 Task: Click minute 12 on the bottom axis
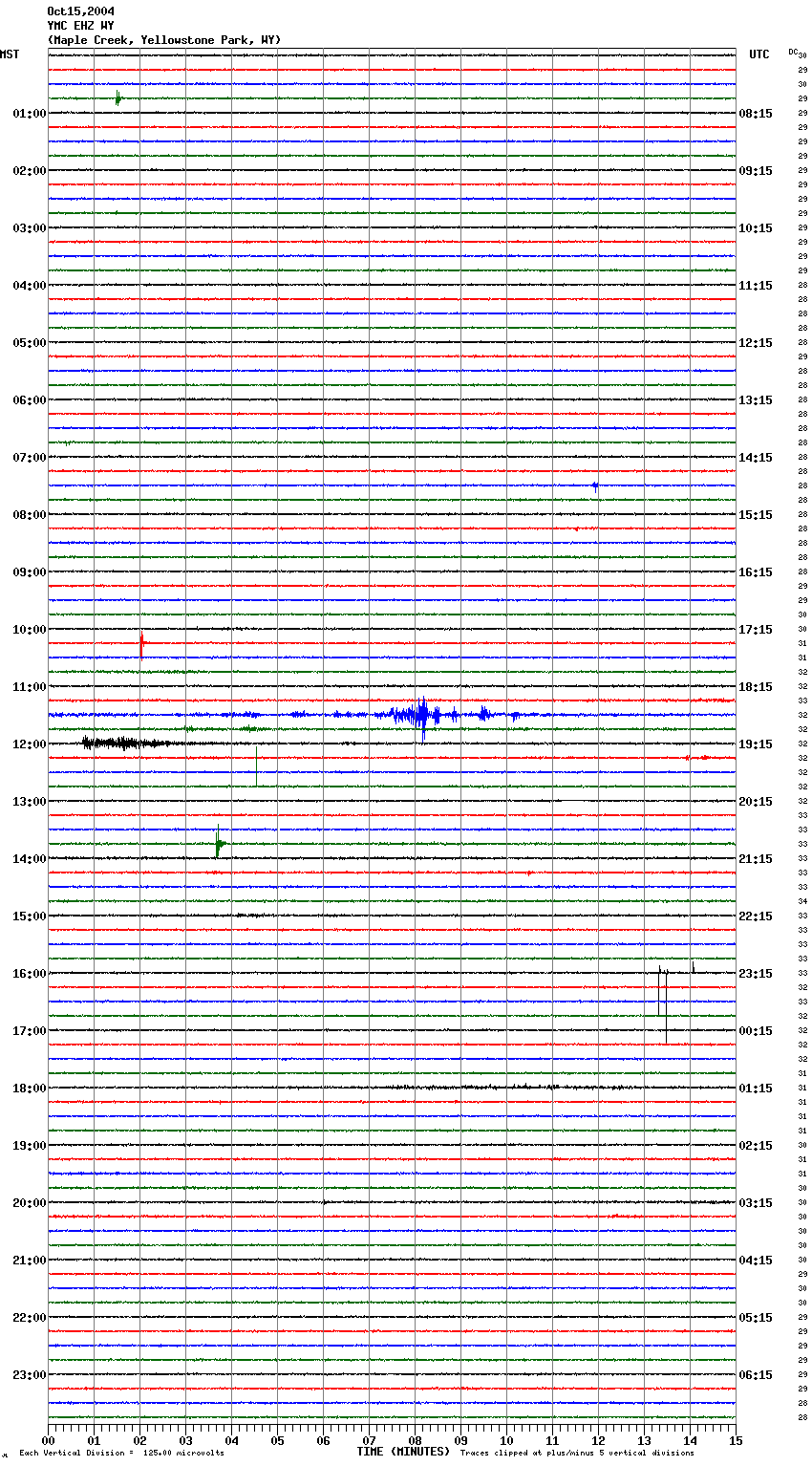click(598, 1440)
